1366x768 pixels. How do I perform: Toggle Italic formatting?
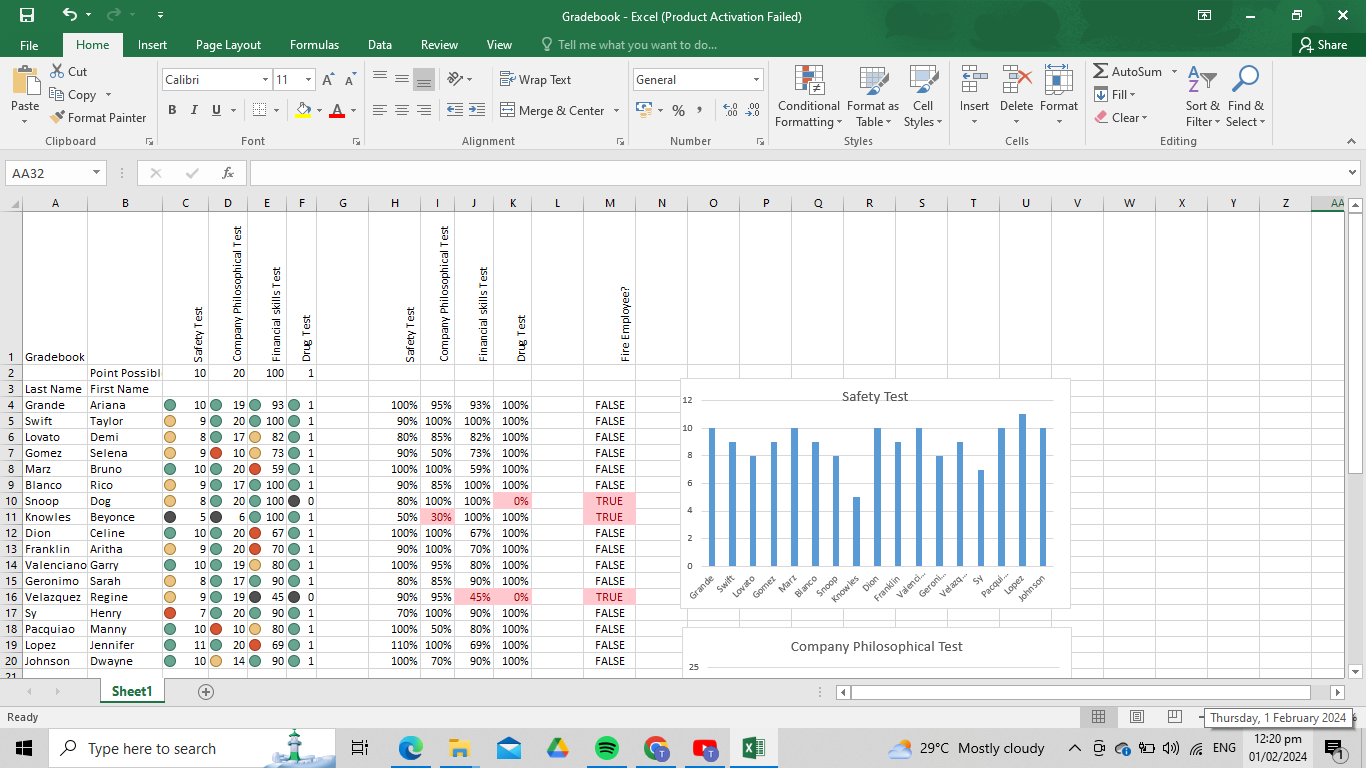tap(194, 110)
